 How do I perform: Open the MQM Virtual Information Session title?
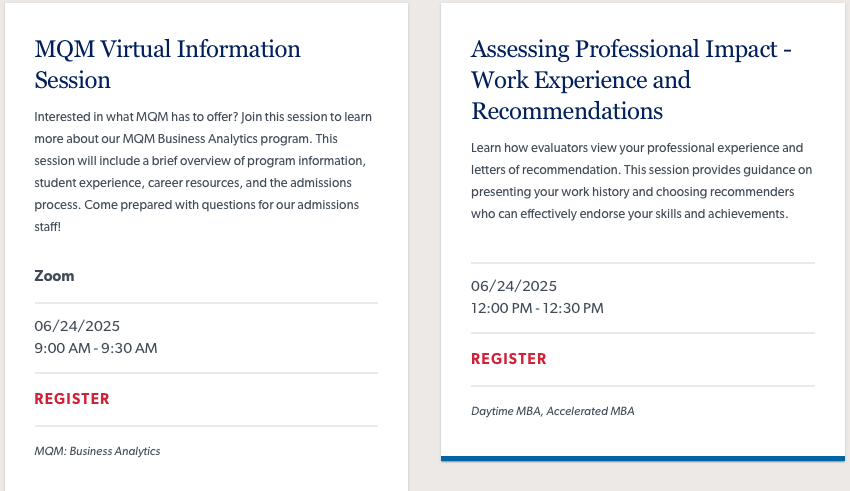pyautogui.click(x=167, y=64)
